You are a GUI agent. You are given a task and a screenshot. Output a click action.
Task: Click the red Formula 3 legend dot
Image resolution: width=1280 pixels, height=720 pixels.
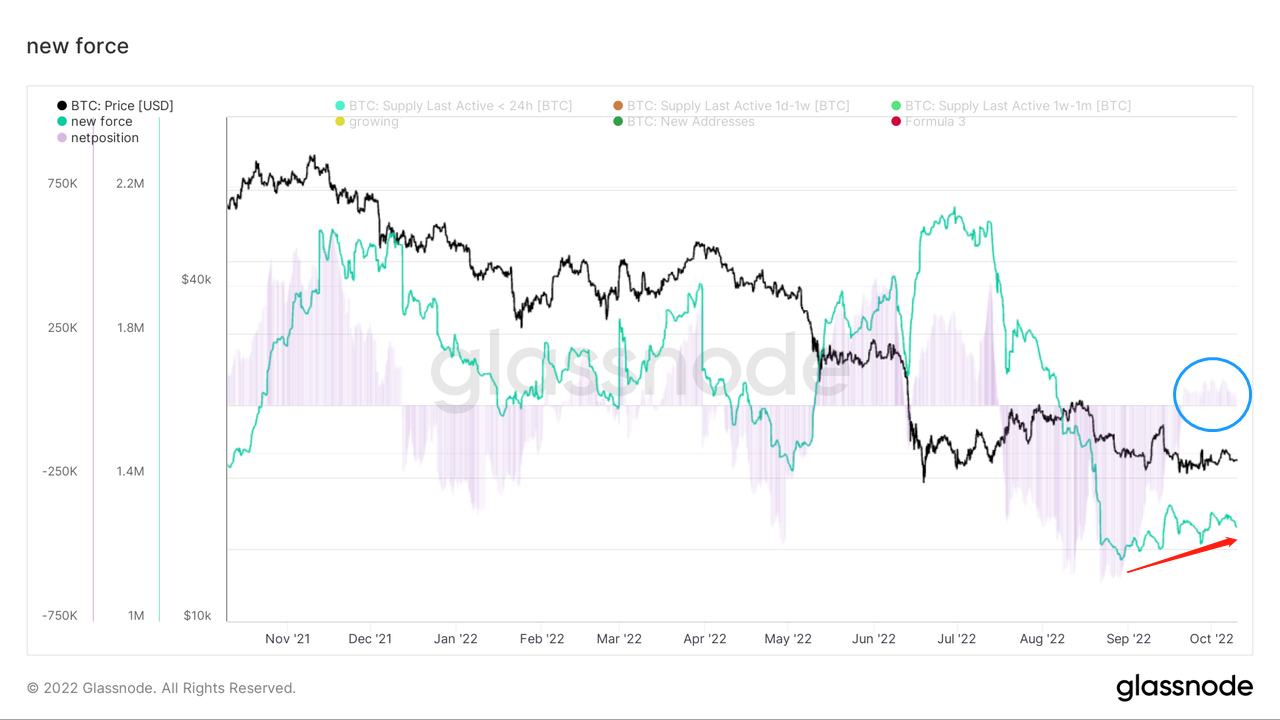pyautogui.click(x=896, y=121)
